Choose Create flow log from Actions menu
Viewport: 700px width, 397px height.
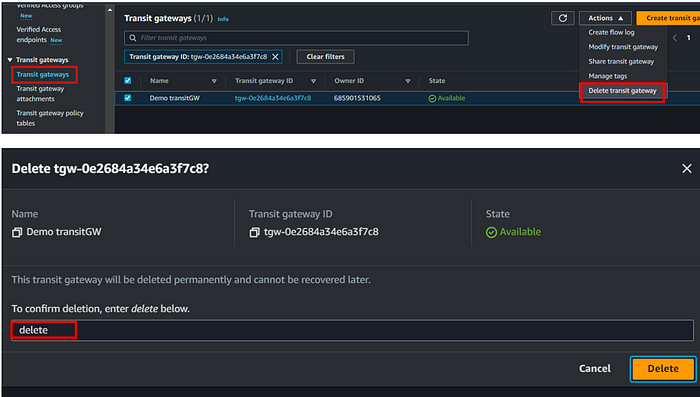(611, 32)
